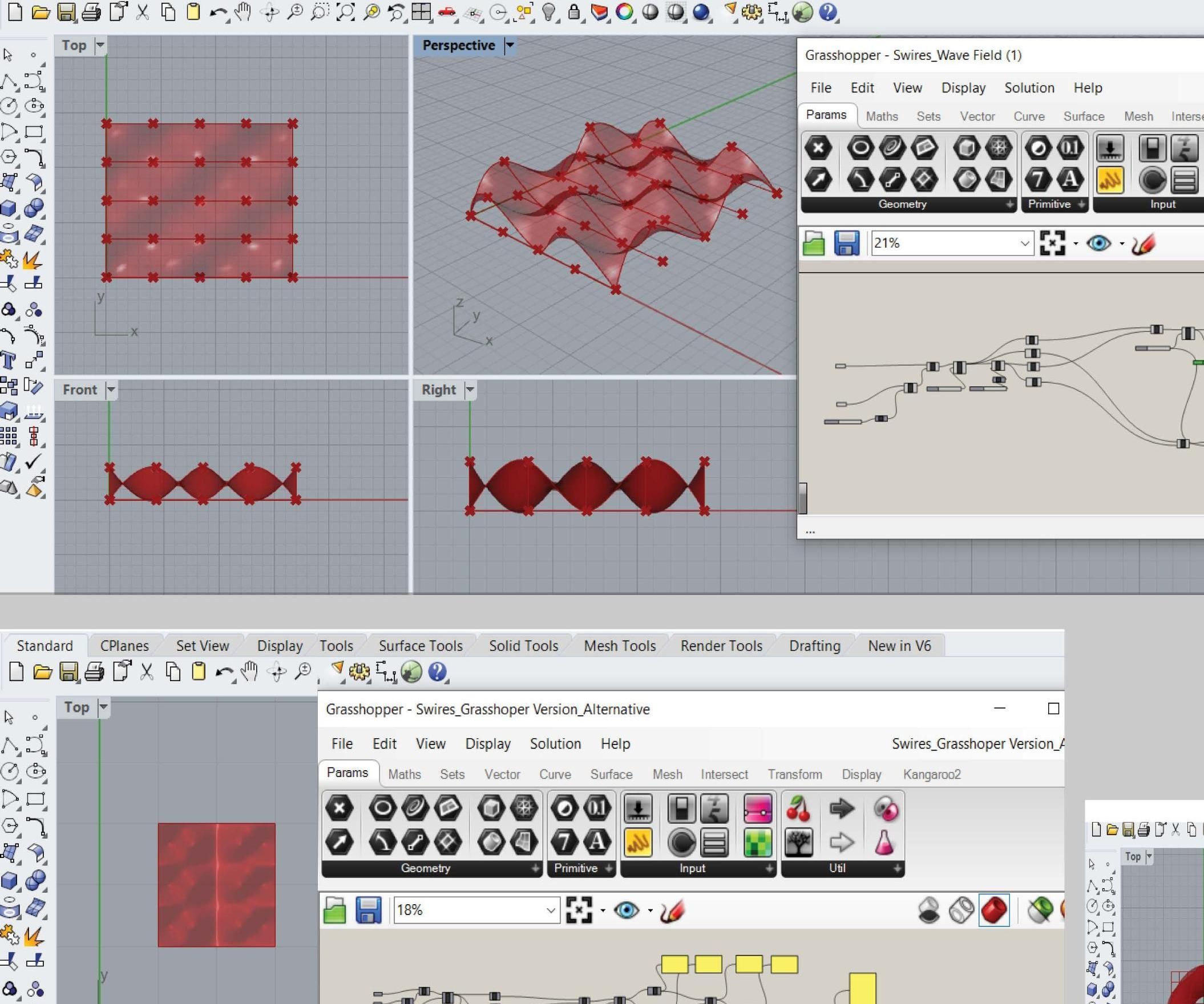Open the 18% zoom combo box
Image resolution: width=1204 pixels, height=1004 pixels.
[x=476, y=910]
